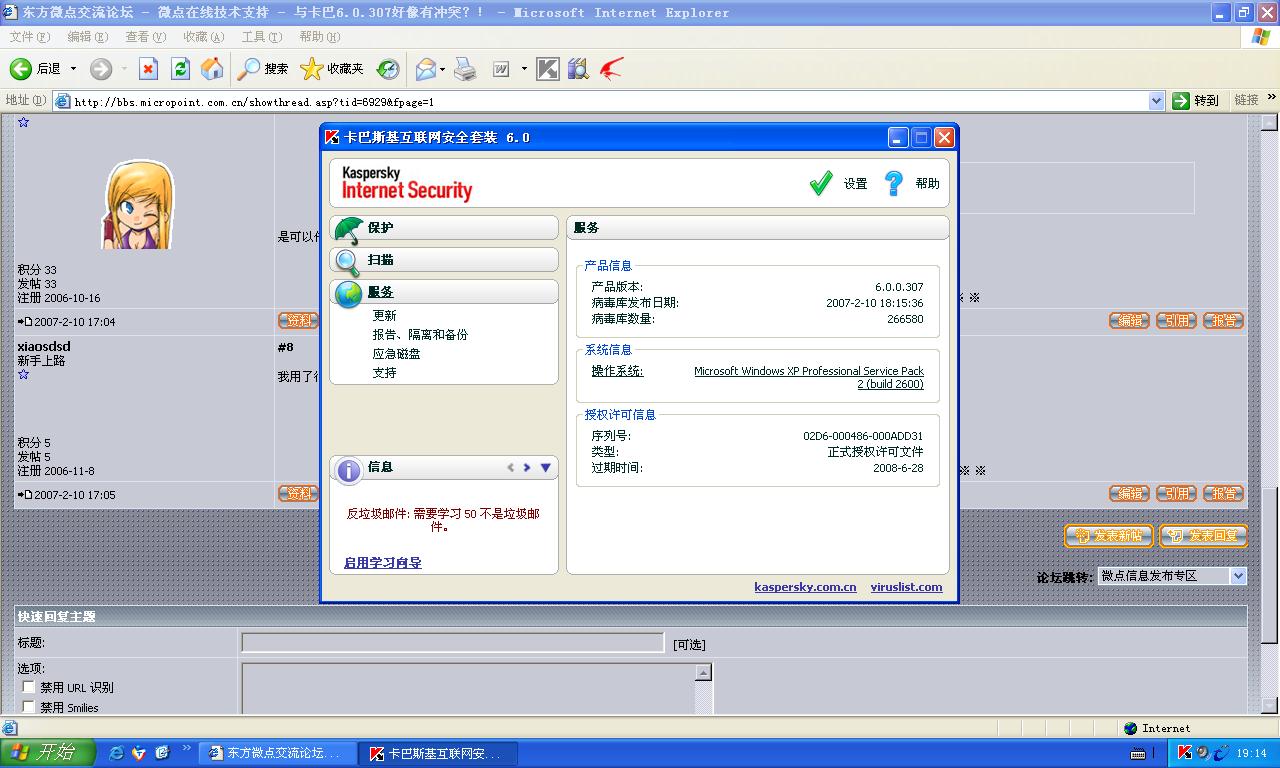The image size is (1280, 768).
Task: Open the kaspersky.com.cn link
Action: pyautogui.click(x=805, y=587)
